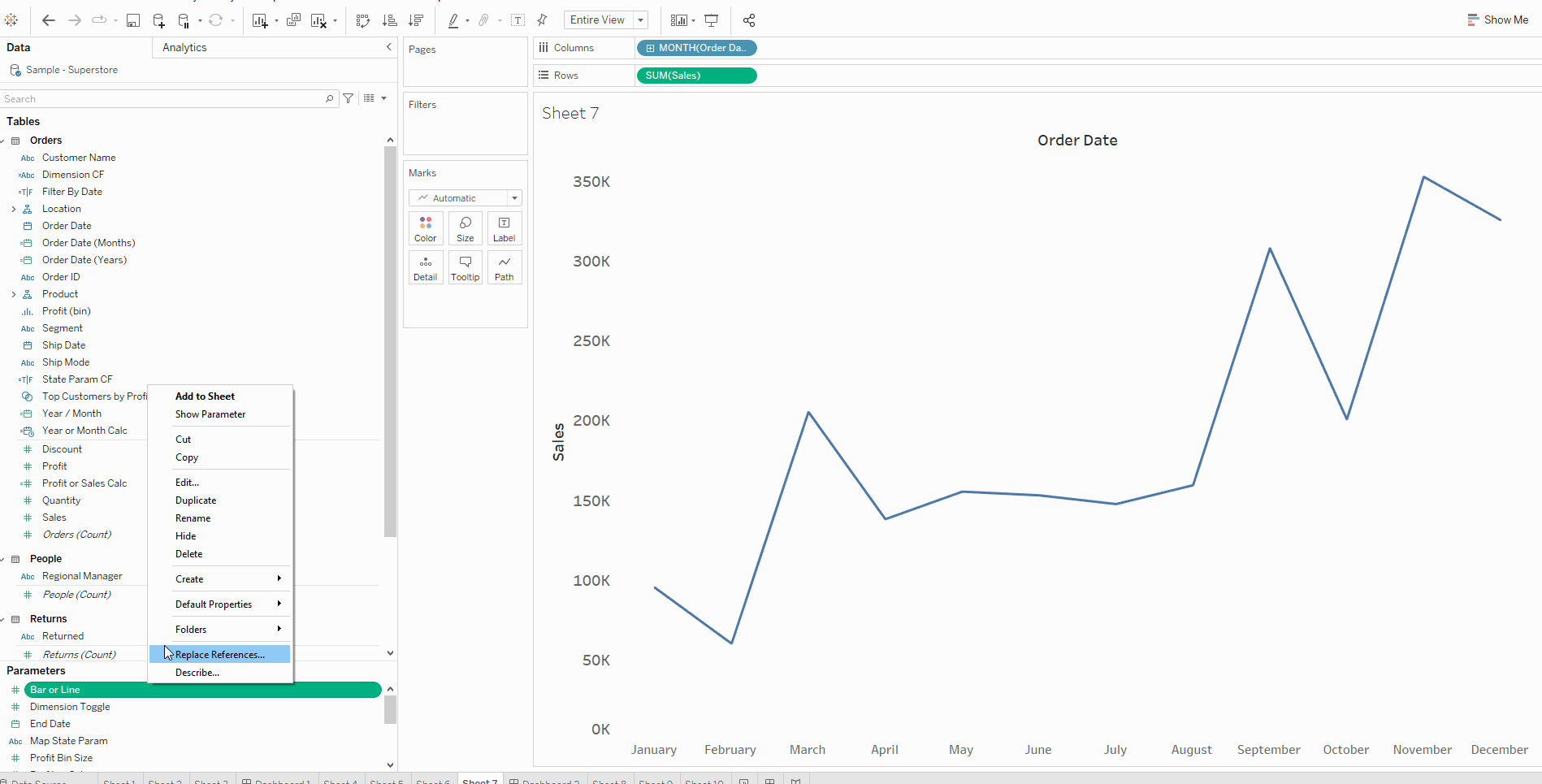Image resolution: width=1542 pixels, height=784 pixels.
Task: Click the Duplicate sheet icon
Action: pyautogui.click(x=294, y=20)
